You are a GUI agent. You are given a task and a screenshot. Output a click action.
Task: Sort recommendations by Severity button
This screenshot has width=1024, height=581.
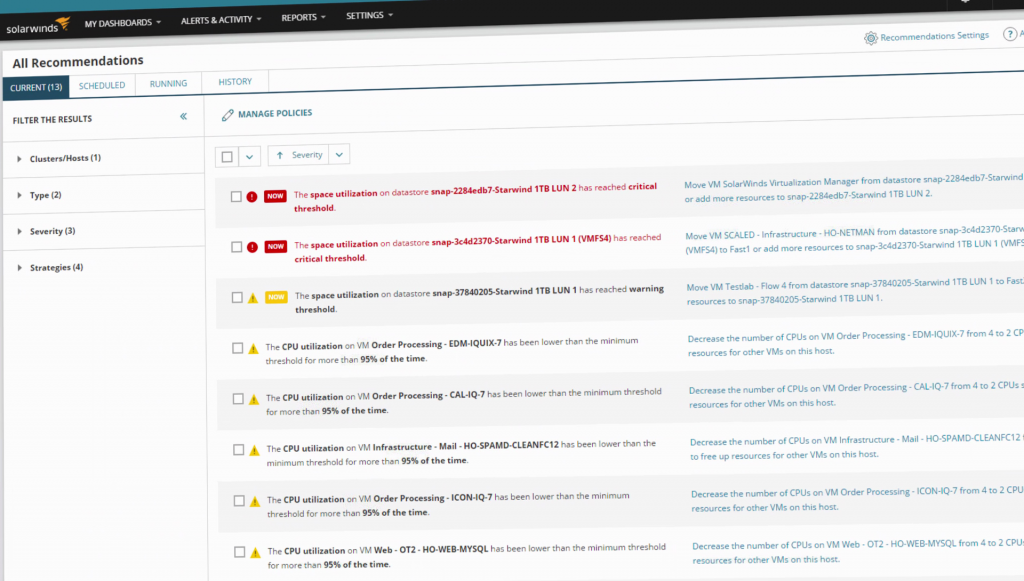coord(298,155)
